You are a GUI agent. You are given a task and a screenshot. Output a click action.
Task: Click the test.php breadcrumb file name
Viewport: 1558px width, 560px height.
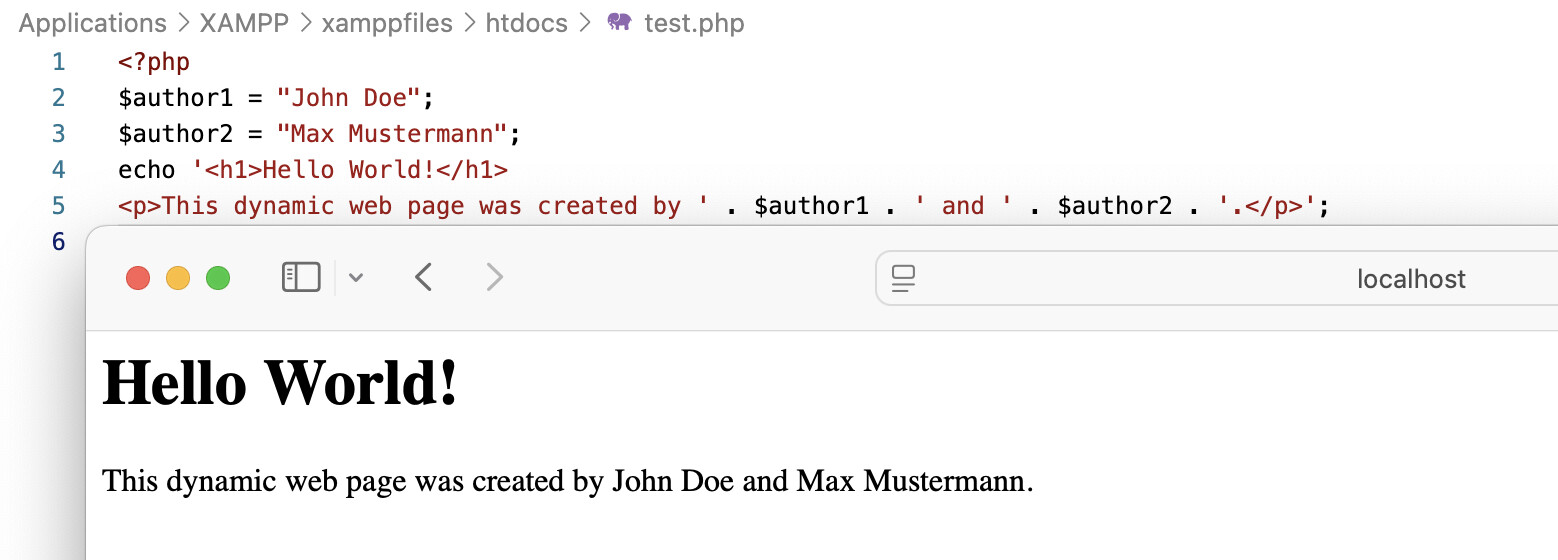[694, 23]
